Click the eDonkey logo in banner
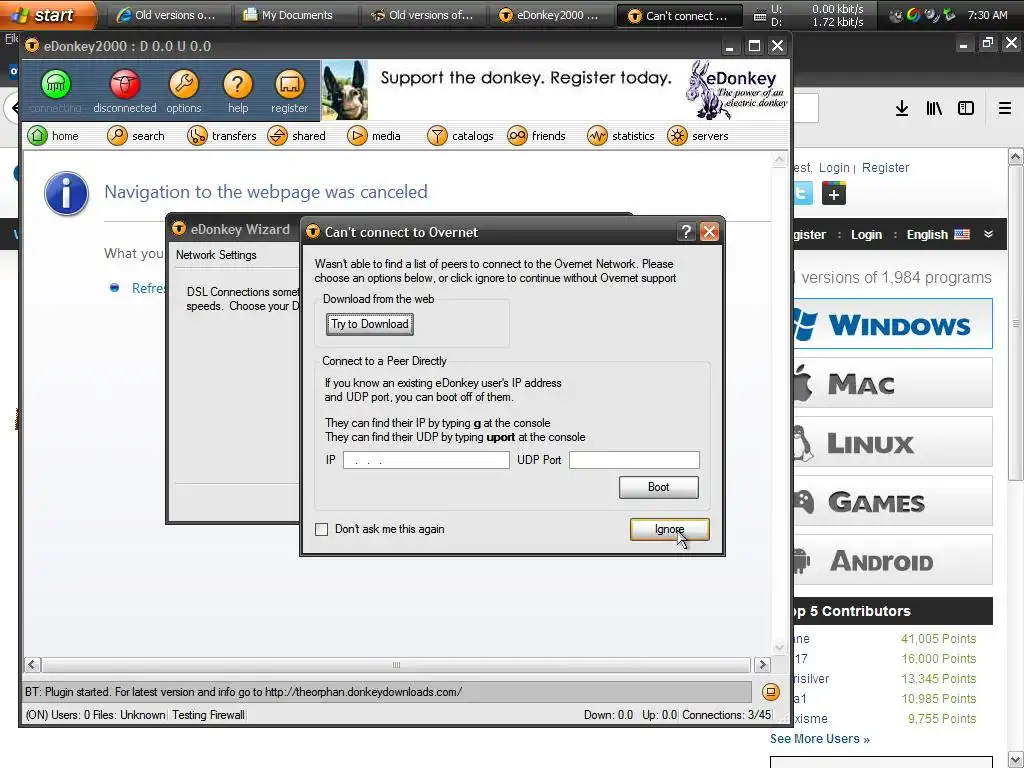The width and height of the screenshot is (1024, 768). 737,90
